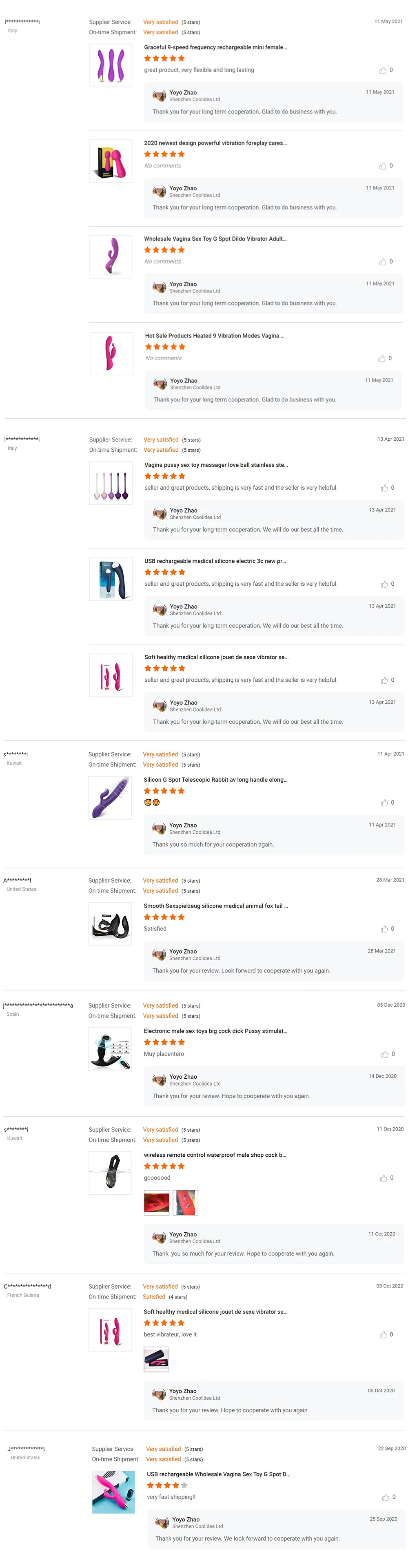
Task: Click Yoyo Zhao's avatar on 25 Sep 2020 reply
Action: (162, 1522)
